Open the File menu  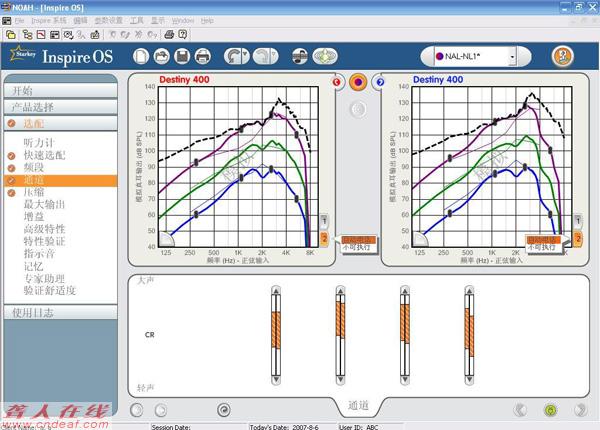pyautogui.click(x=20, y=21)
